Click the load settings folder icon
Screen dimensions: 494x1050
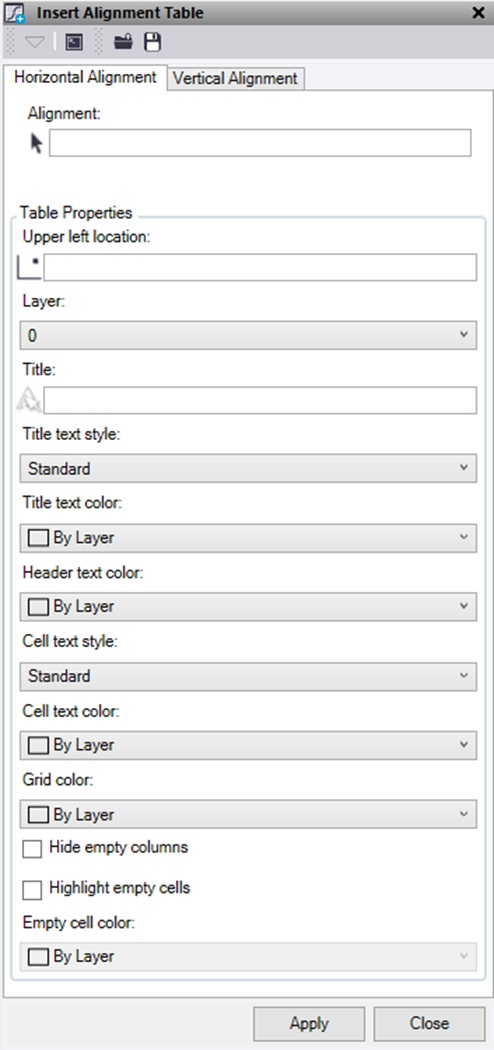point(123,43)
